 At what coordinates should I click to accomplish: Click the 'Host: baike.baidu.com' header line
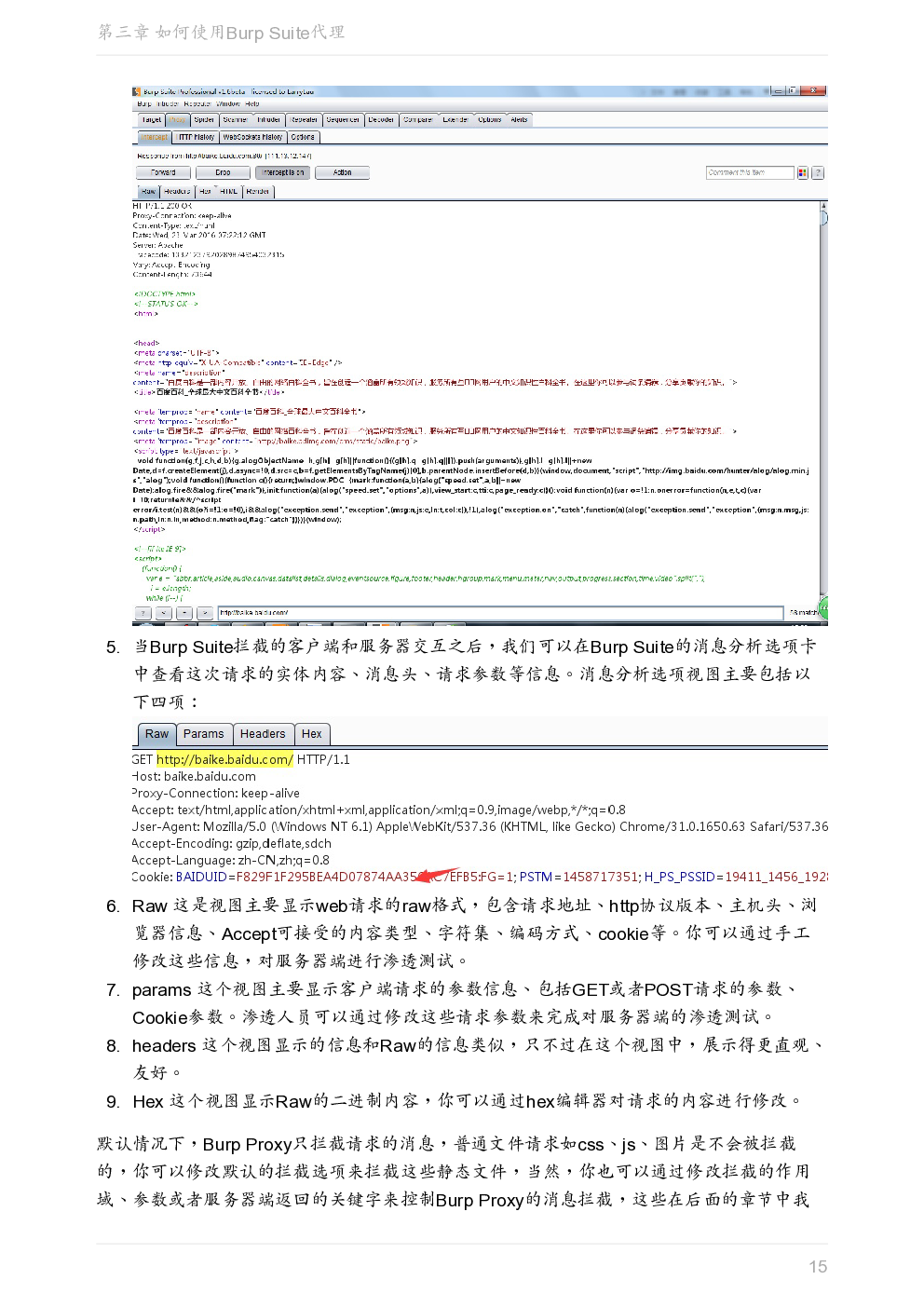pyautogui.click(x=194, y=777)
